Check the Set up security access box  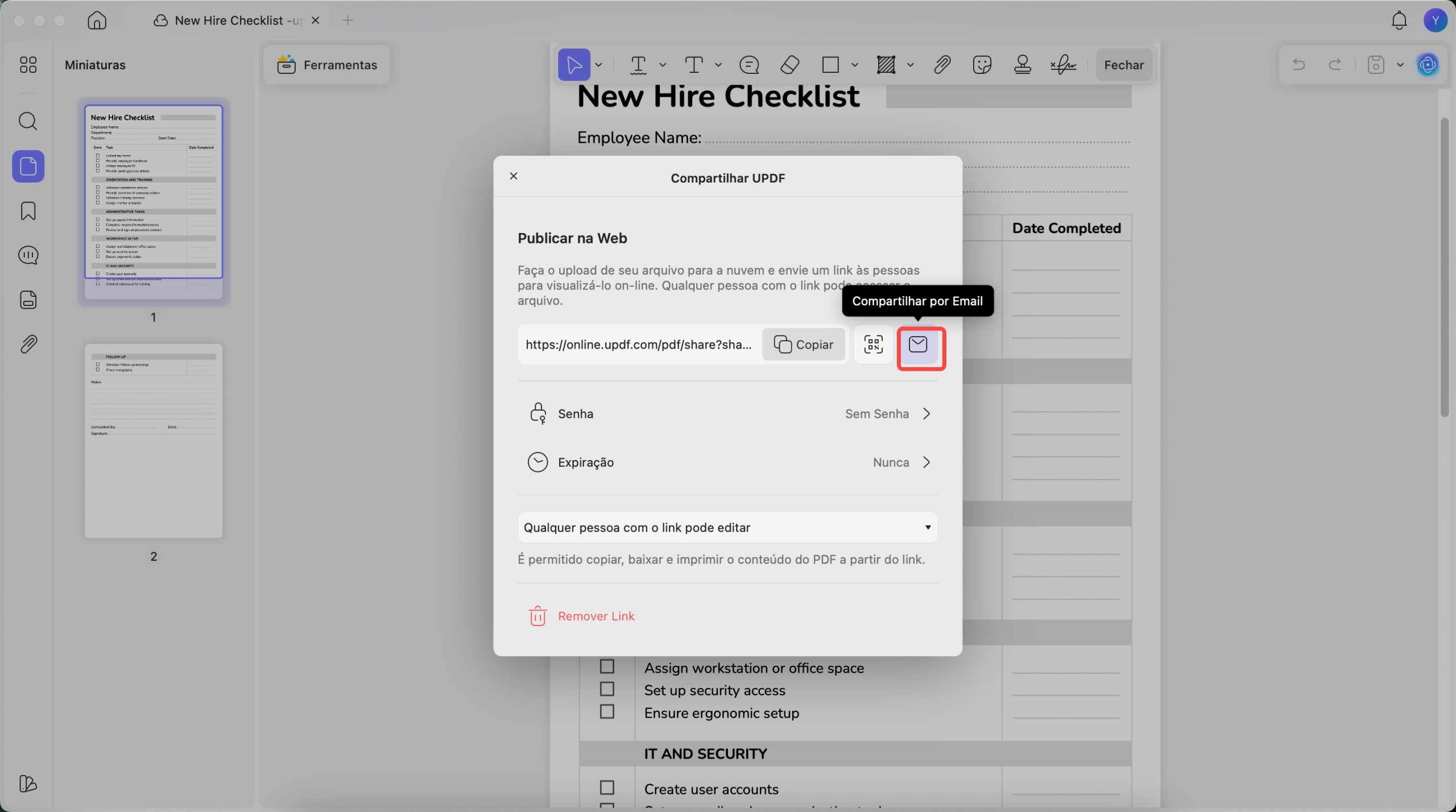pyautogui.click(x=607, y=689)
